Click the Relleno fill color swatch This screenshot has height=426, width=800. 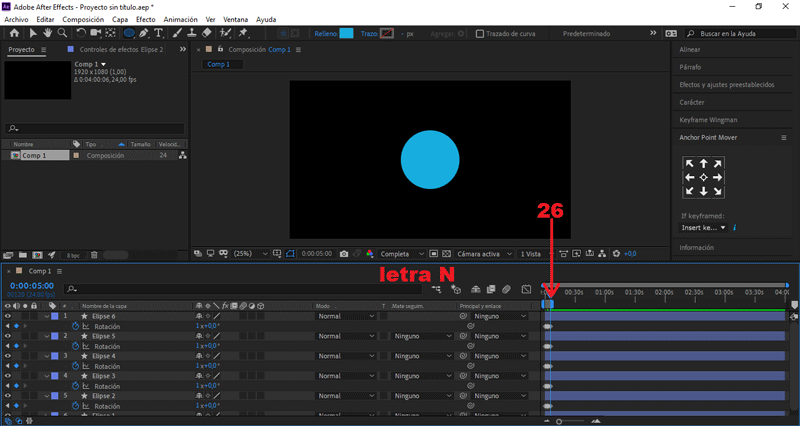[346, 33]
